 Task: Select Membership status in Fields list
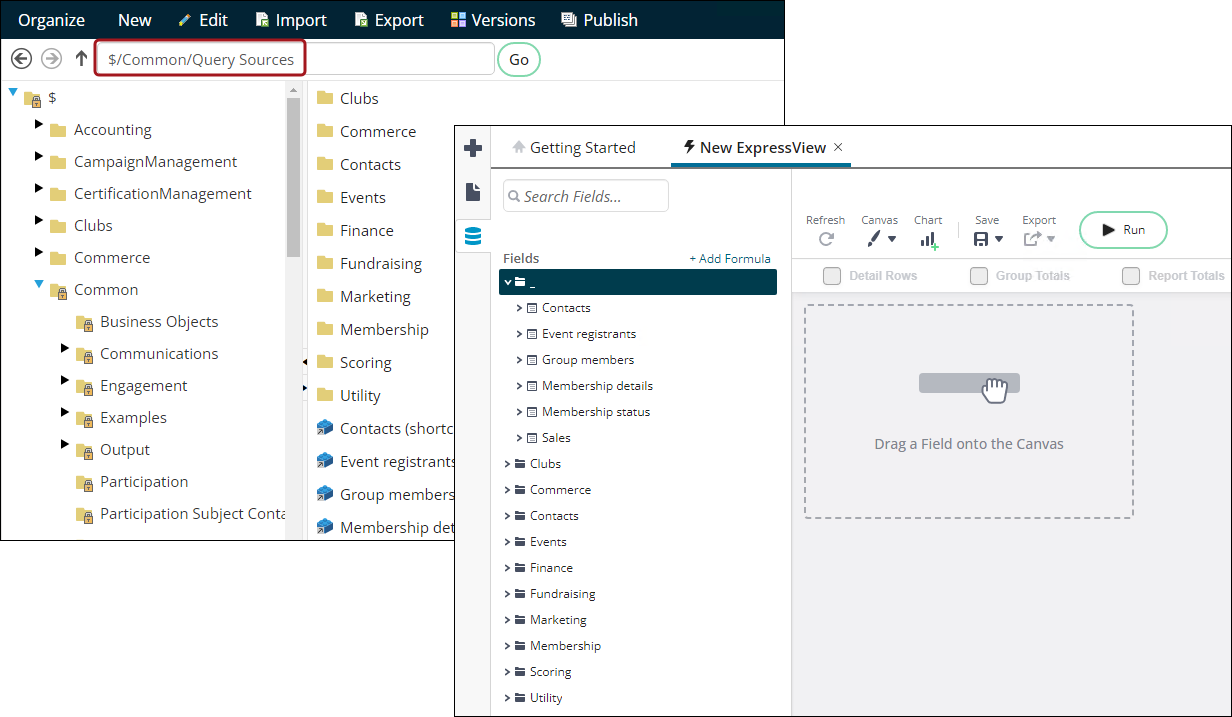596,412
